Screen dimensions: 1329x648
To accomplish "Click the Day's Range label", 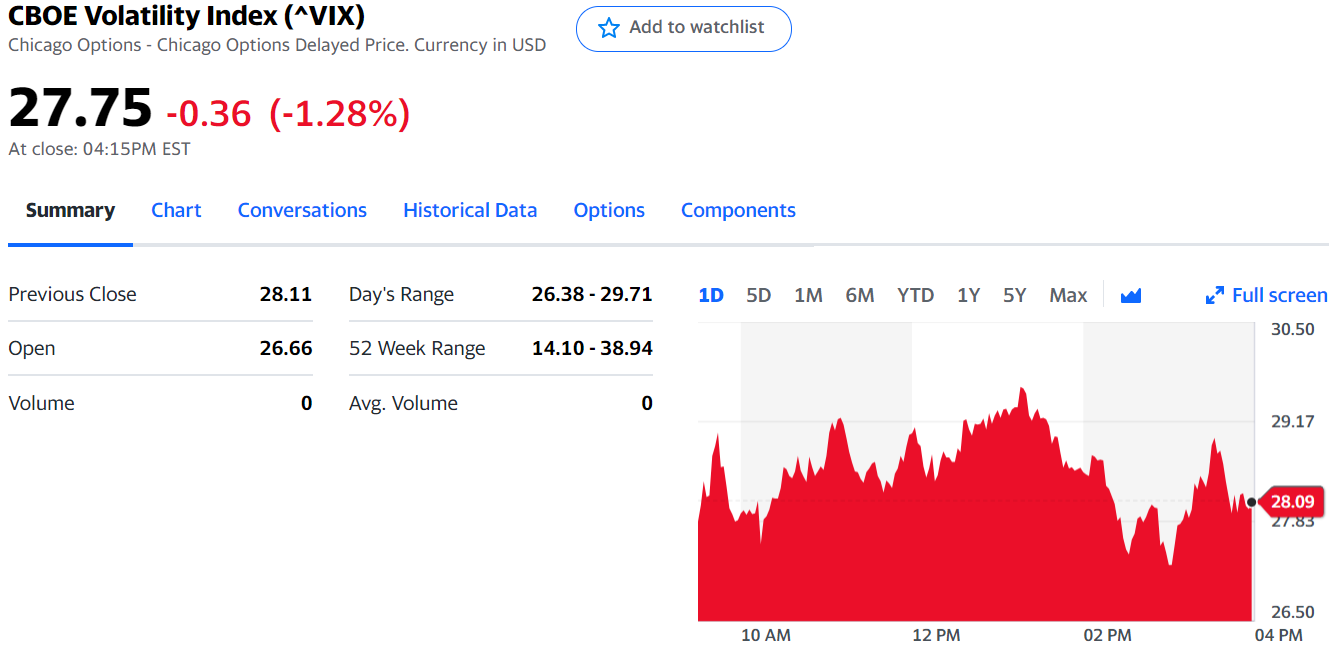I will [x=401, y=294].
